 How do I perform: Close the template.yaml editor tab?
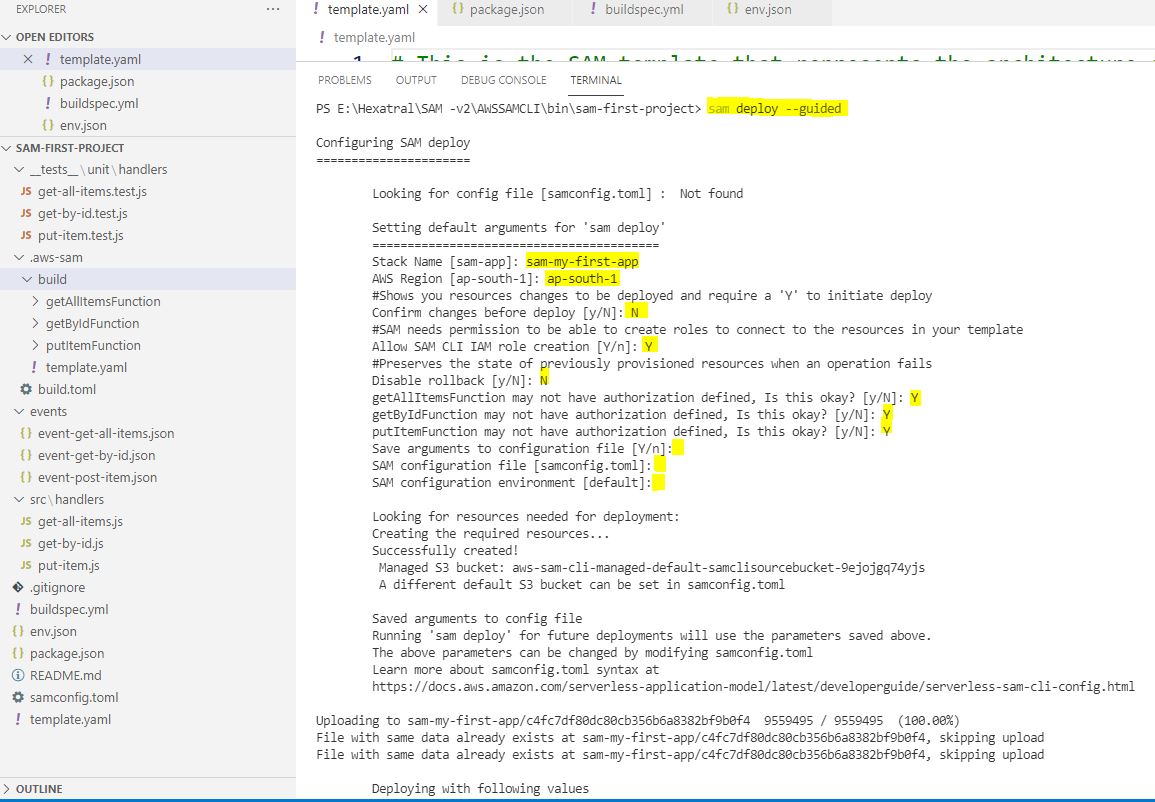tap(423, 10)
